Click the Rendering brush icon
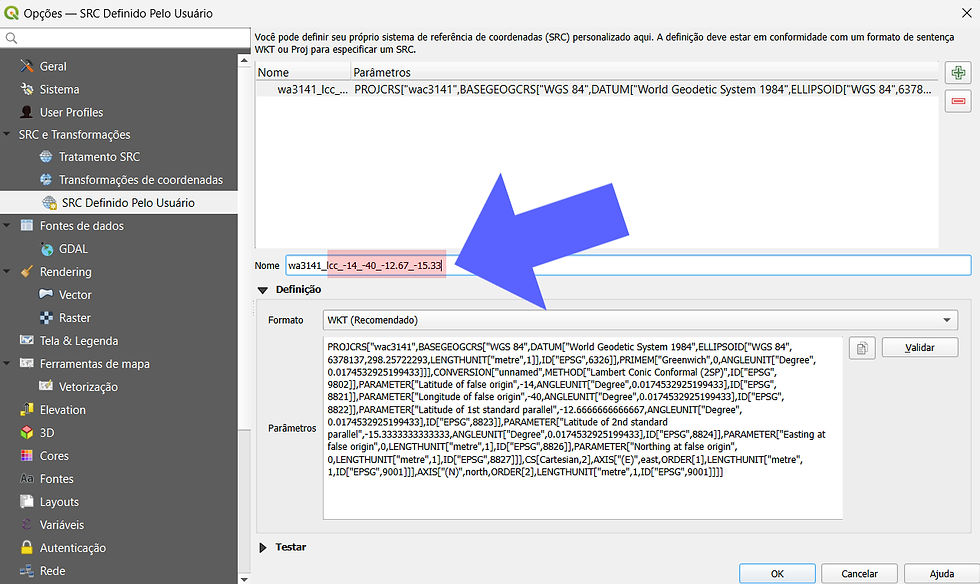Screen dimensions: 980x584 pos(26,271)
